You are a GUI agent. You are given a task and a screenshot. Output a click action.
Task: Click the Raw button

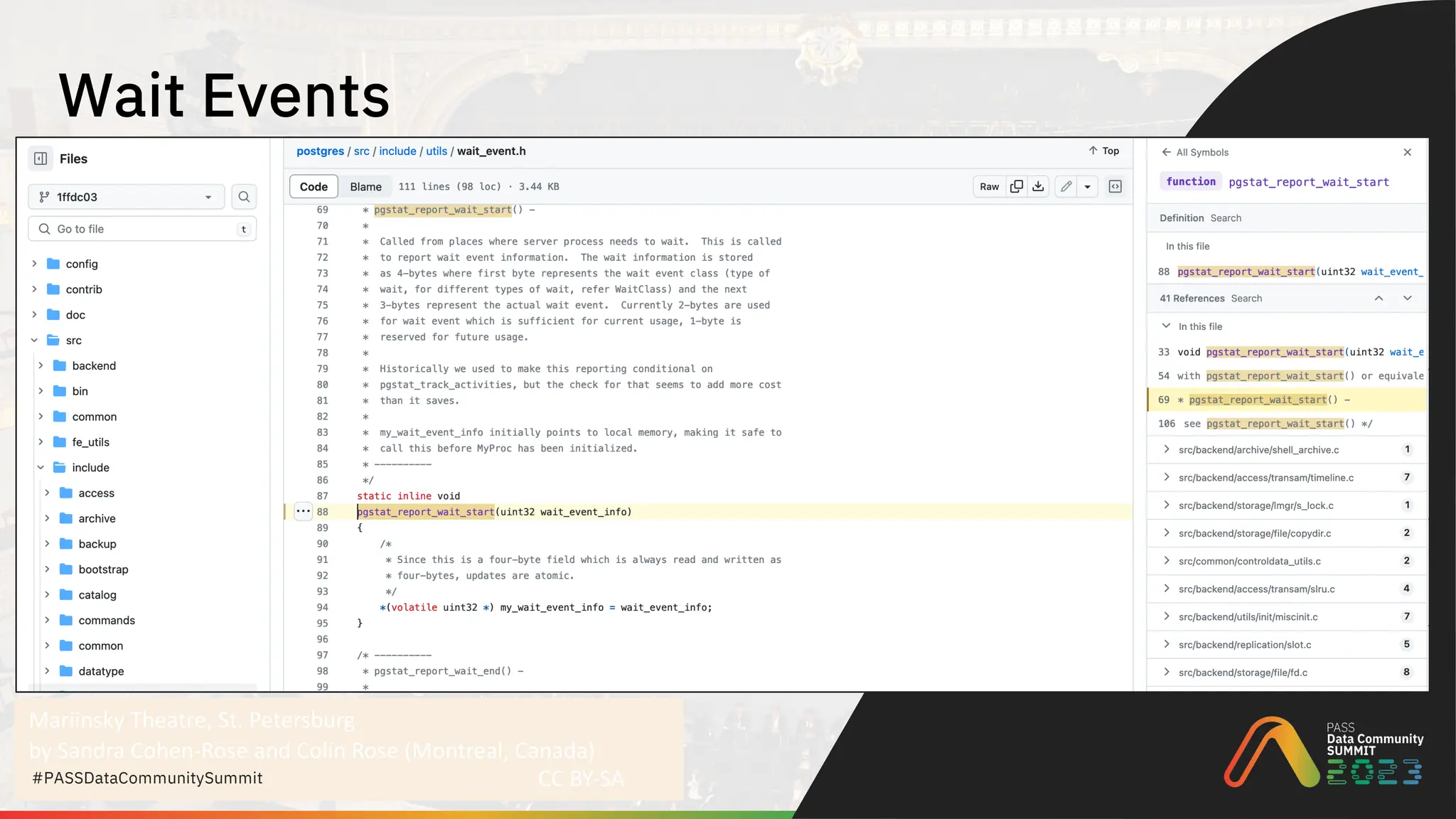tap(989, 186)
